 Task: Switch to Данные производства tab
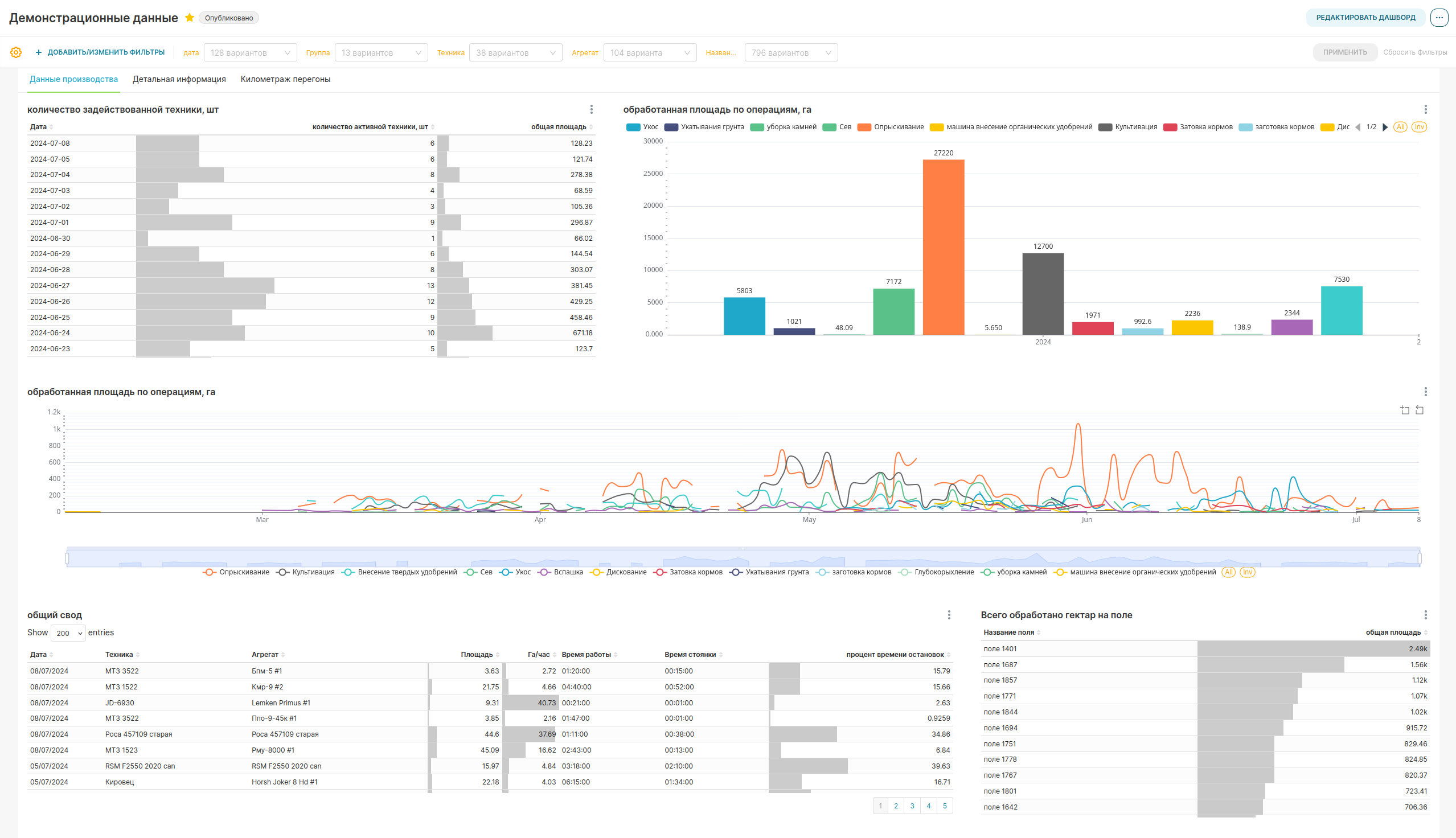coord(73,80)
